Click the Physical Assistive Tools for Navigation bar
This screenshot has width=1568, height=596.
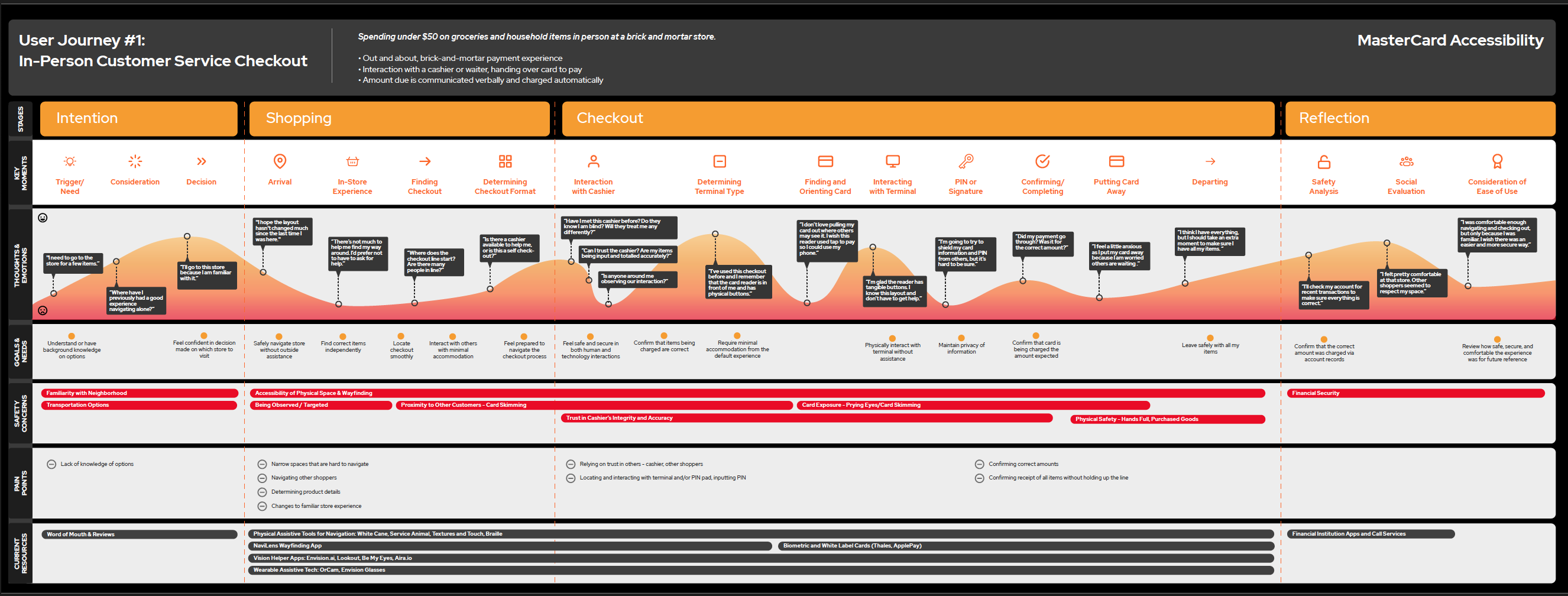[761, 534]
